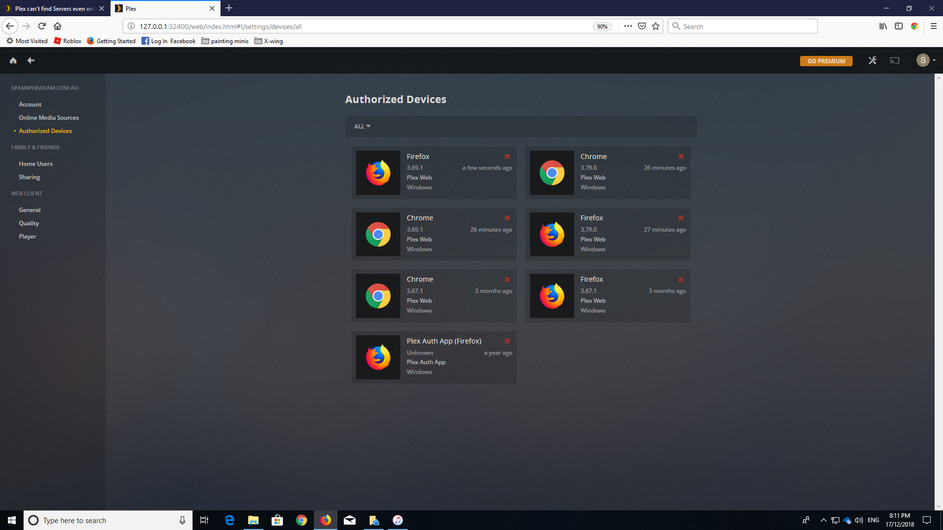
Task: Remove Chrome 3.69.1 device
Action: pos(507,218)
